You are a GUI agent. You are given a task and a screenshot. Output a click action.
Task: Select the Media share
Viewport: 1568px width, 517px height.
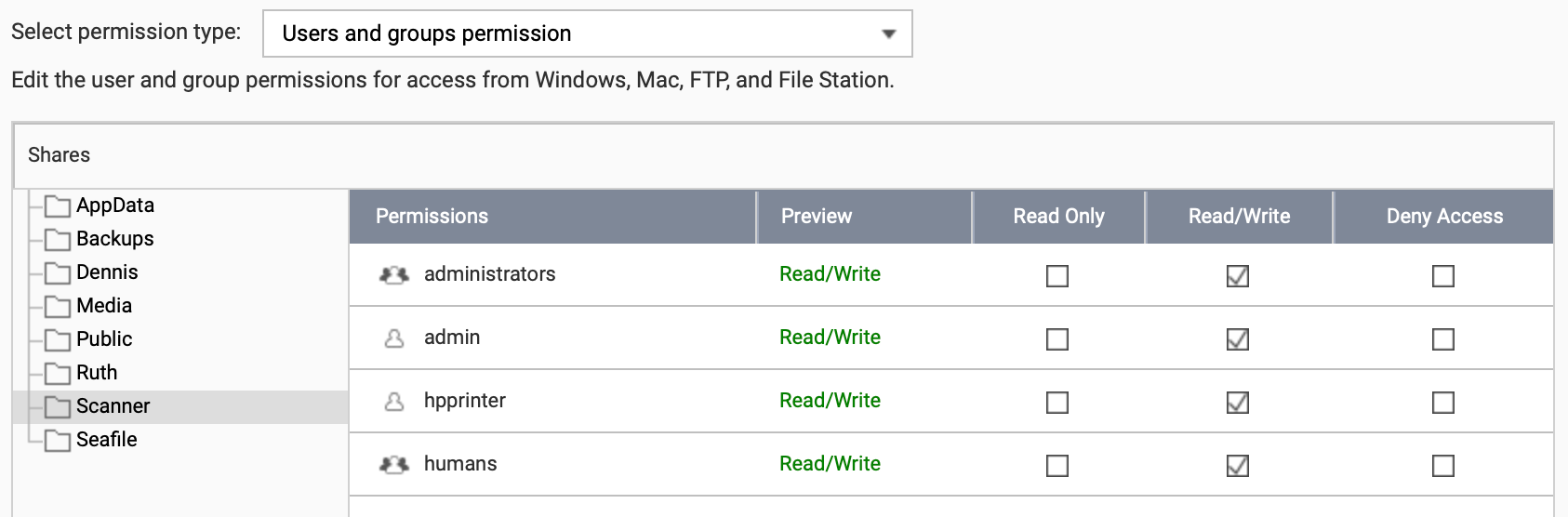click(104, 306)
